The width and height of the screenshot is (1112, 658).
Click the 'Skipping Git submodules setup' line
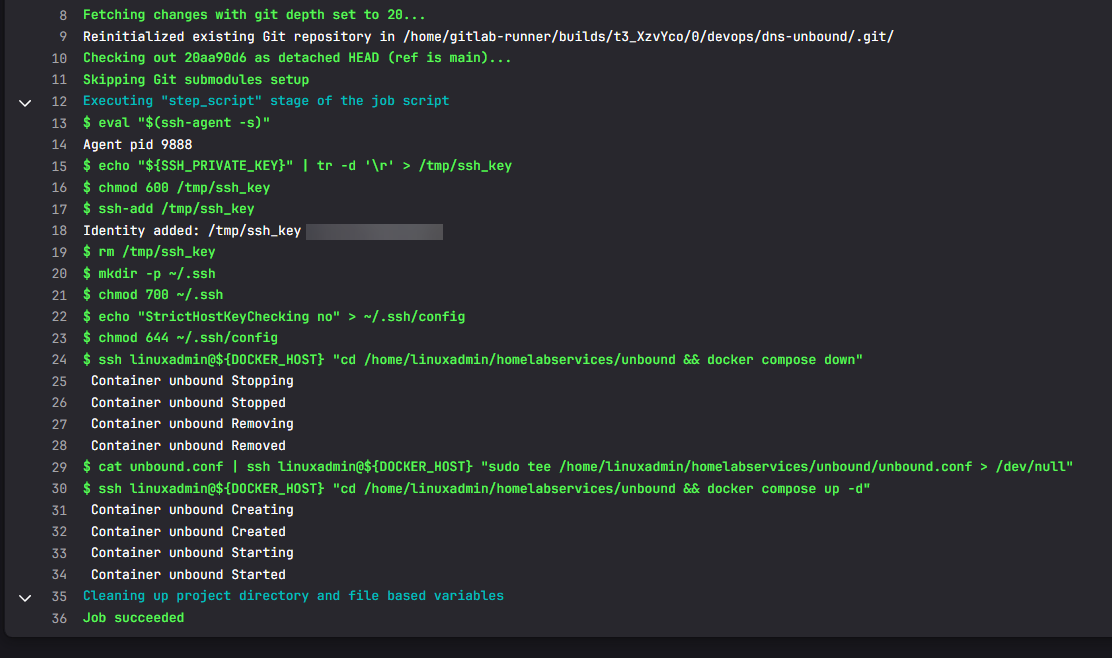pyautogui.click(x=195, y=80)
